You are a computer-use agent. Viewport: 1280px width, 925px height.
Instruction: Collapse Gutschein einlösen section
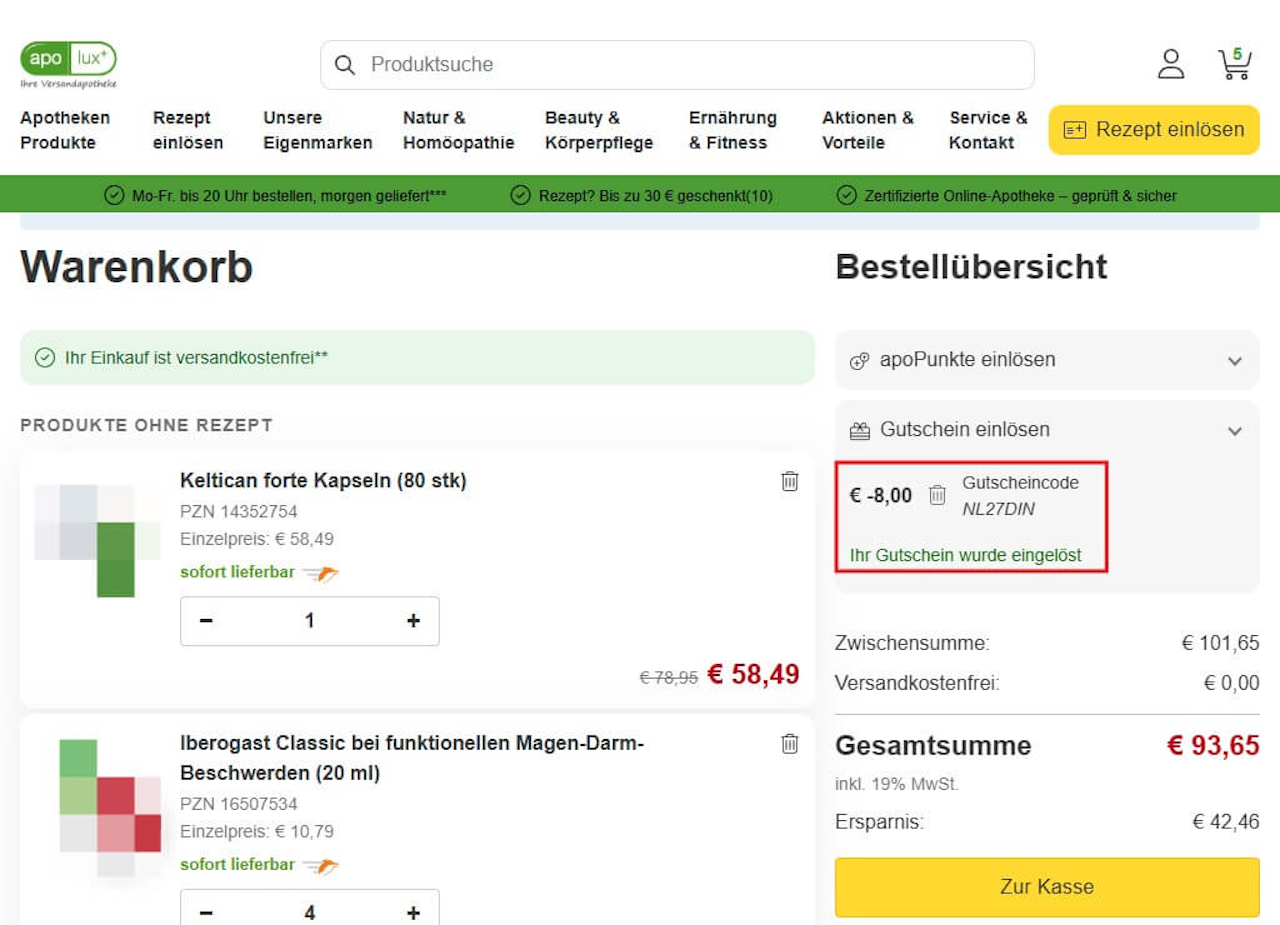(x=1047, y=430)
